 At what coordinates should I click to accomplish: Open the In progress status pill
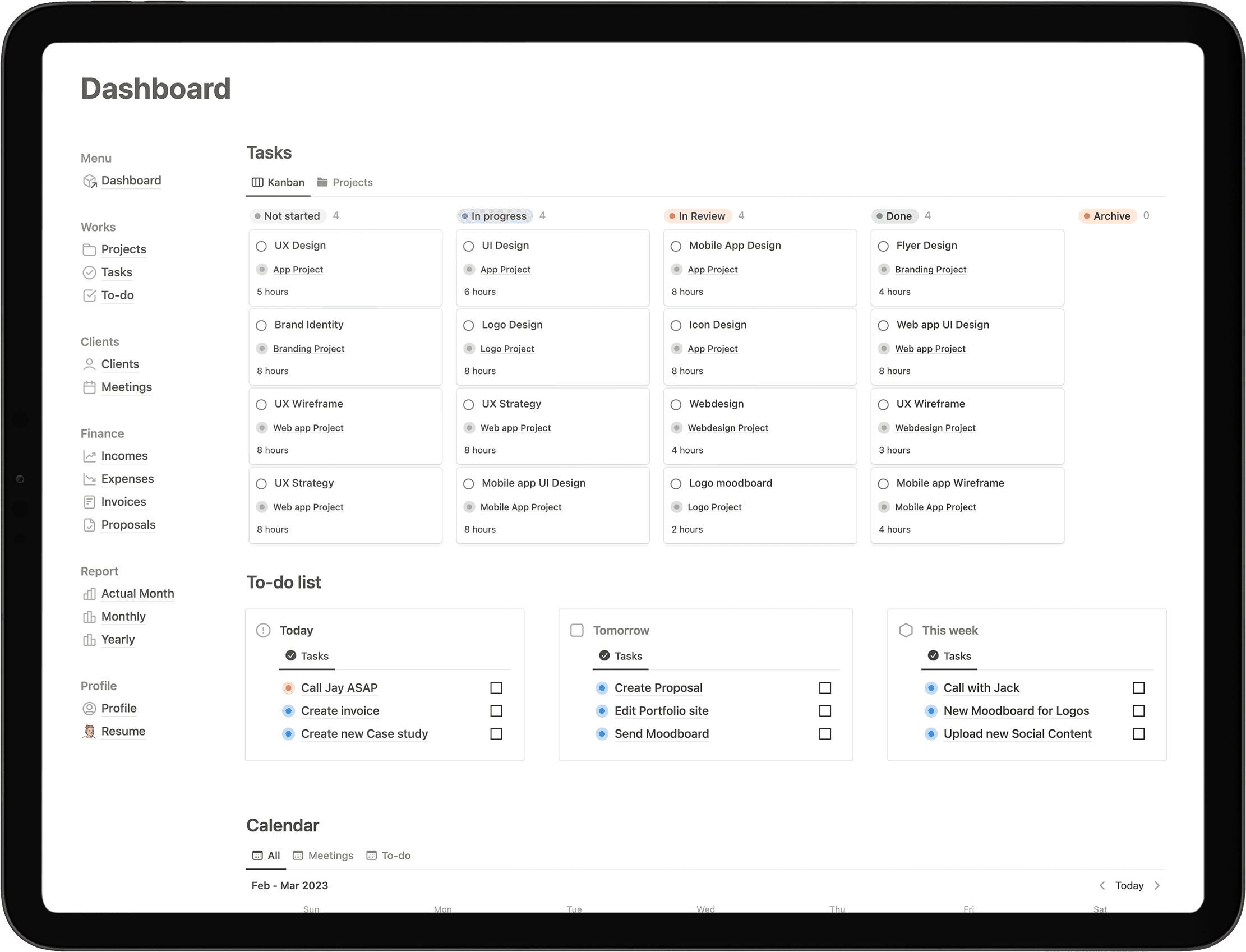tap(494, 216)
